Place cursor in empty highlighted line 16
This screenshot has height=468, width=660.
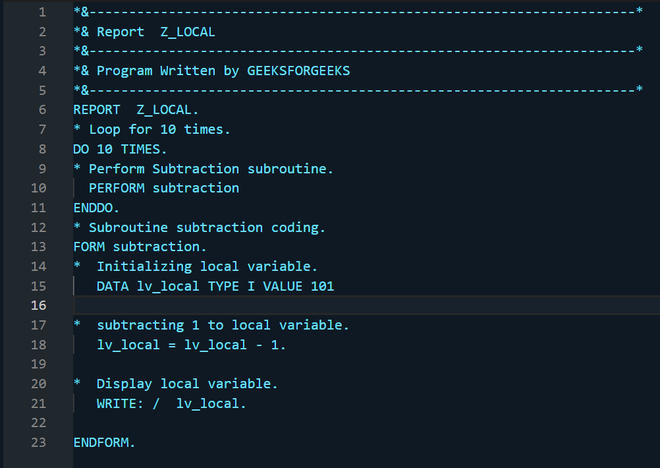coord(360,305)
